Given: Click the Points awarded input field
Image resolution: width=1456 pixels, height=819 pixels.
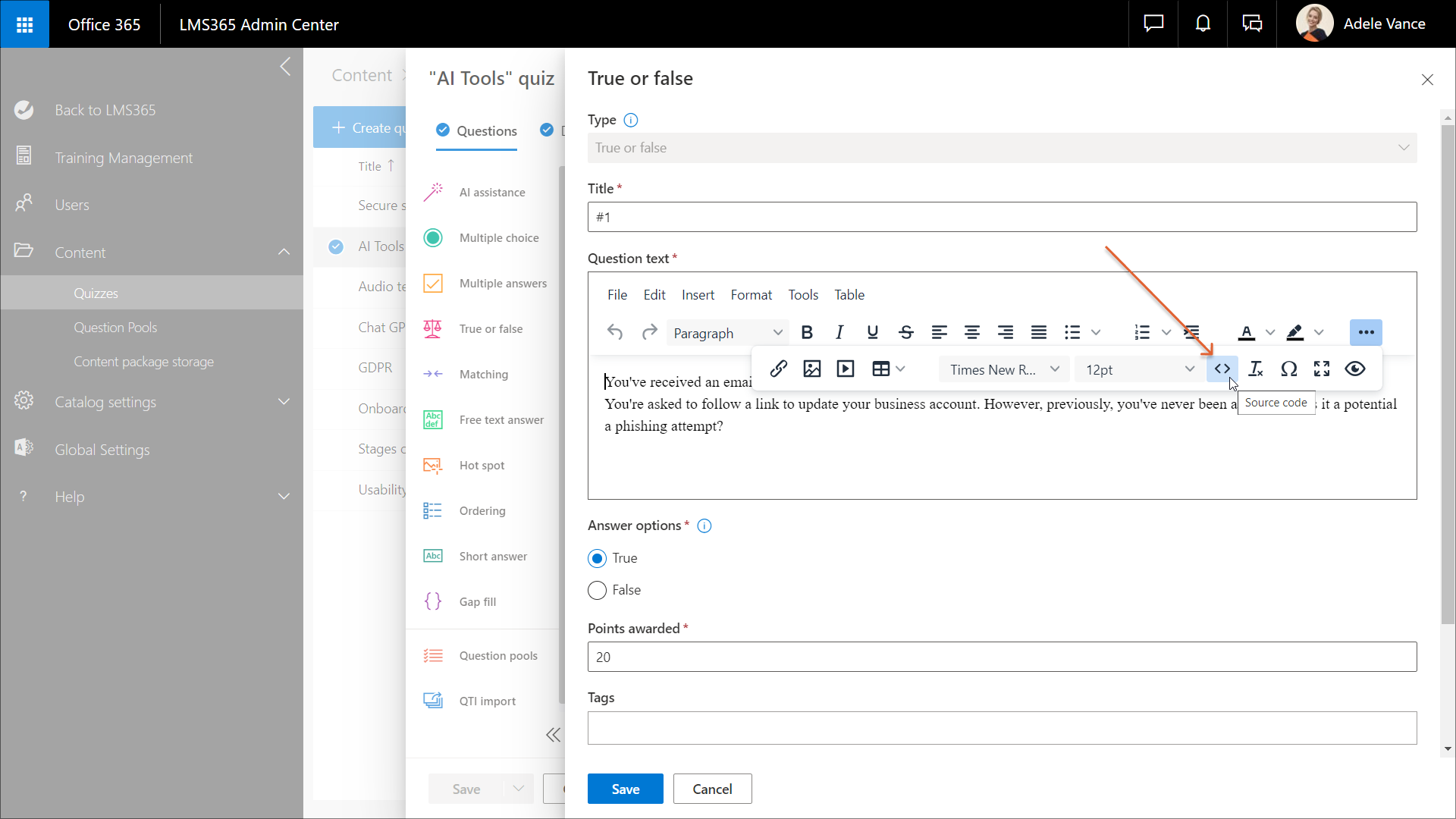Looking at the screenshot, I should (1001, 657).
